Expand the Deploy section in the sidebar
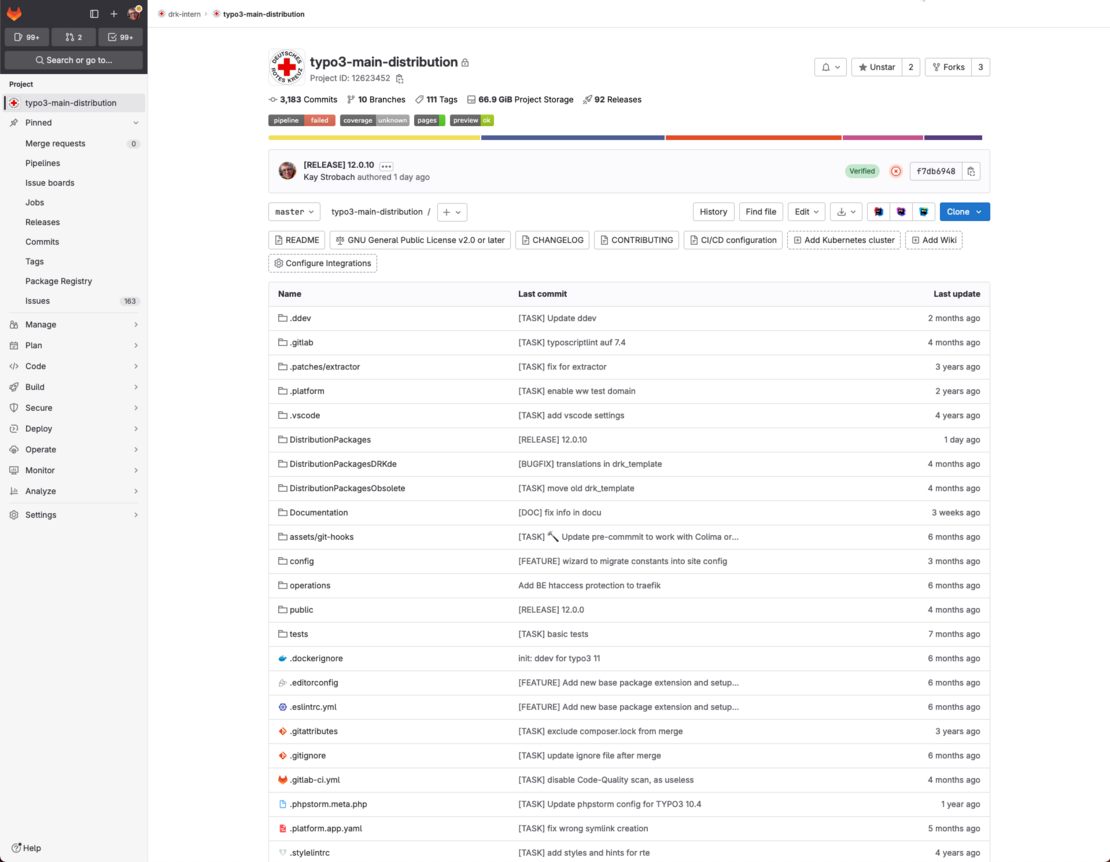 click(40, 428)
